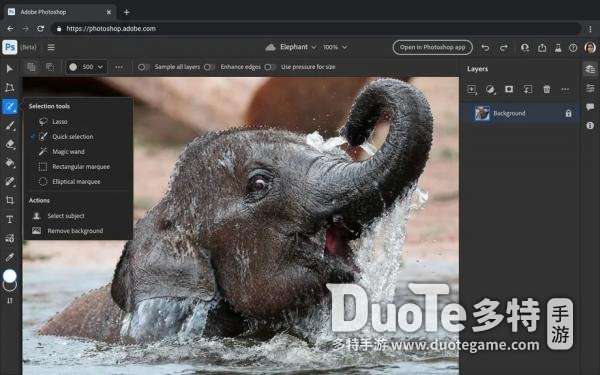Screen dimensions: 600x375
Task: Open the cloud document icon beside Elephant
Action: pyautogui.click(x=271, y=47)
